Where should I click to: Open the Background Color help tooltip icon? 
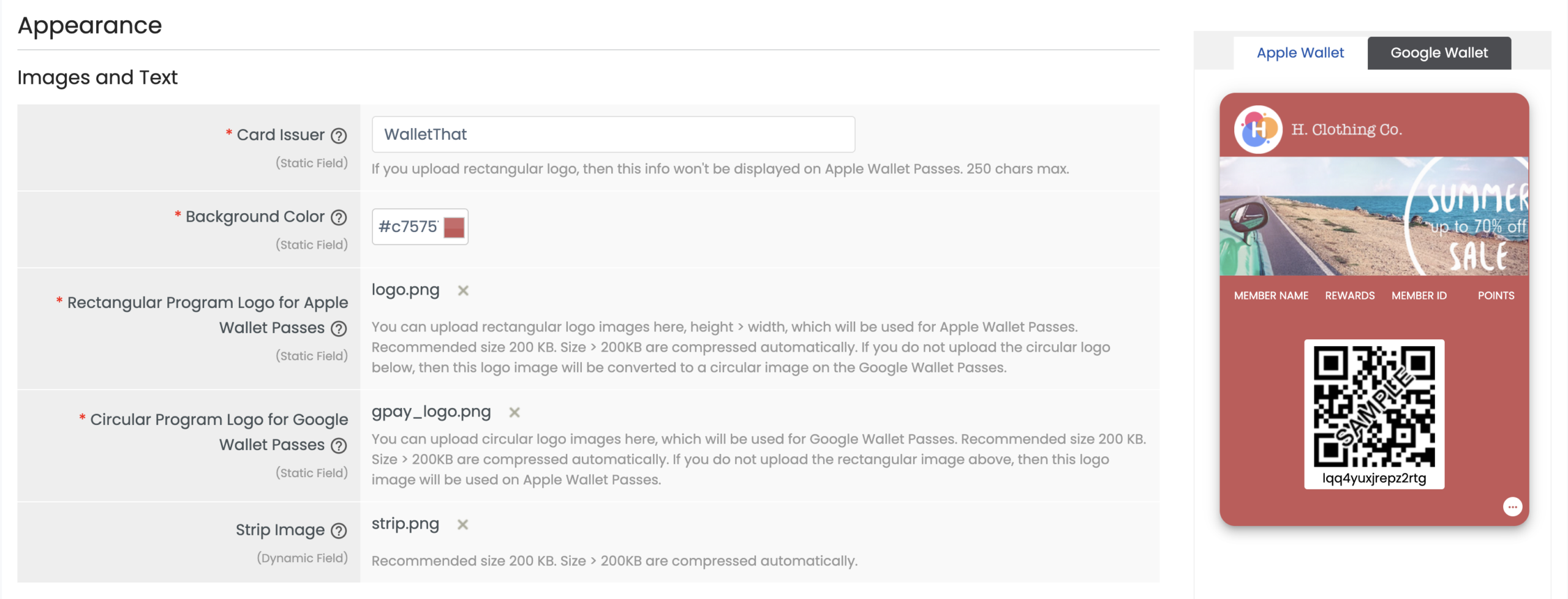click(339, 217)
